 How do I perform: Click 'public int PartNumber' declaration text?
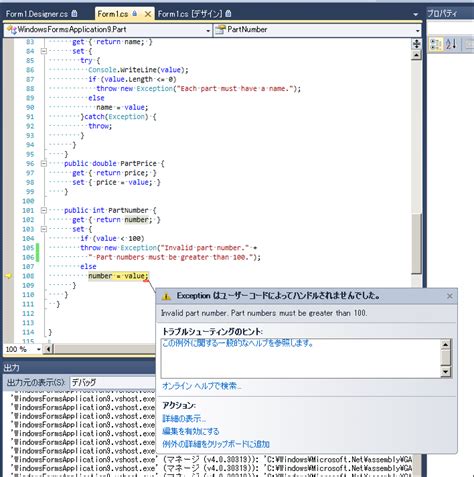point(106,210)
